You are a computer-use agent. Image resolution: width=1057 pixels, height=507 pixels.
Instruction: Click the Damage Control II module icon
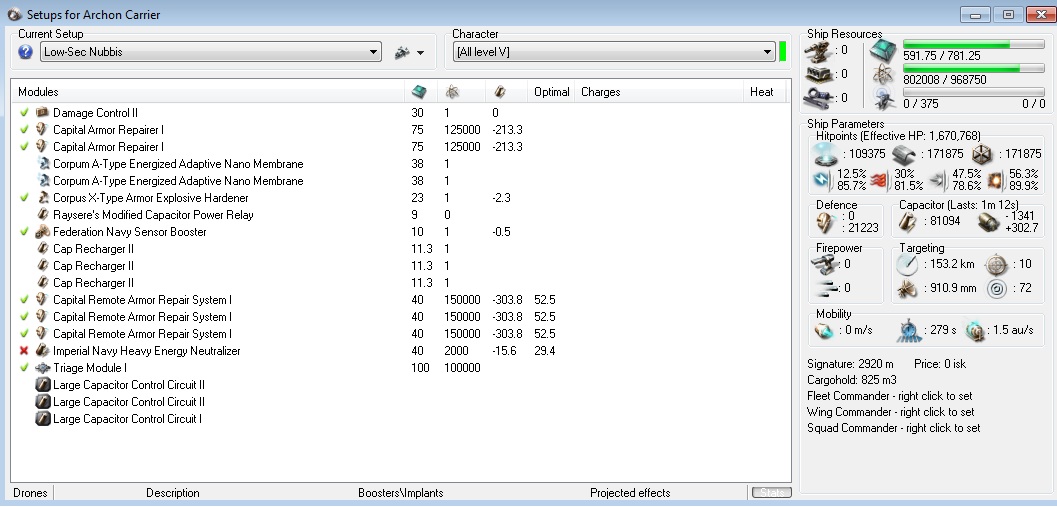coord(42,113)
